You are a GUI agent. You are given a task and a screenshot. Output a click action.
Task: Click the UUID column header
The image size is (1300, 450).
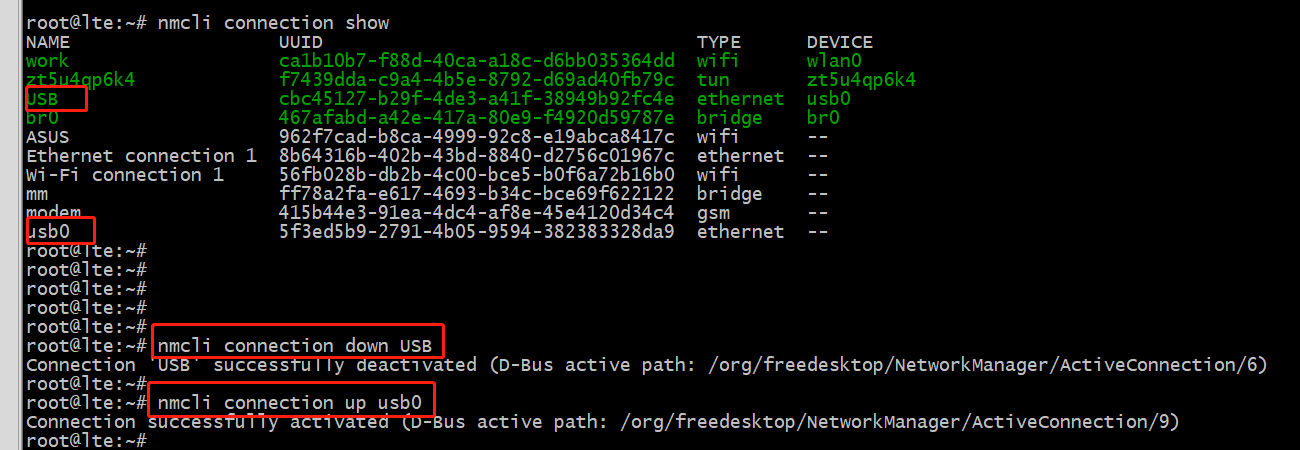[301, 42]
